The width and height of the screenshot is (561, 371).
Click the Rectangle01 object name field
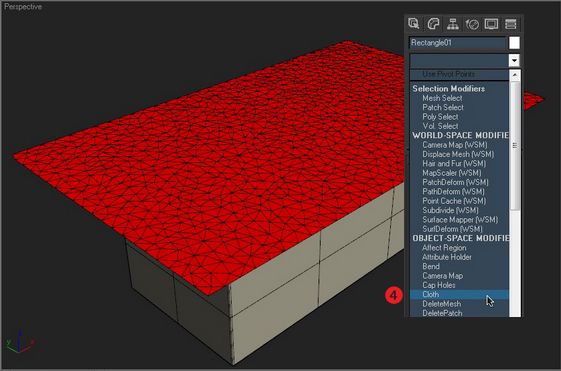click(x=458, y=43)
